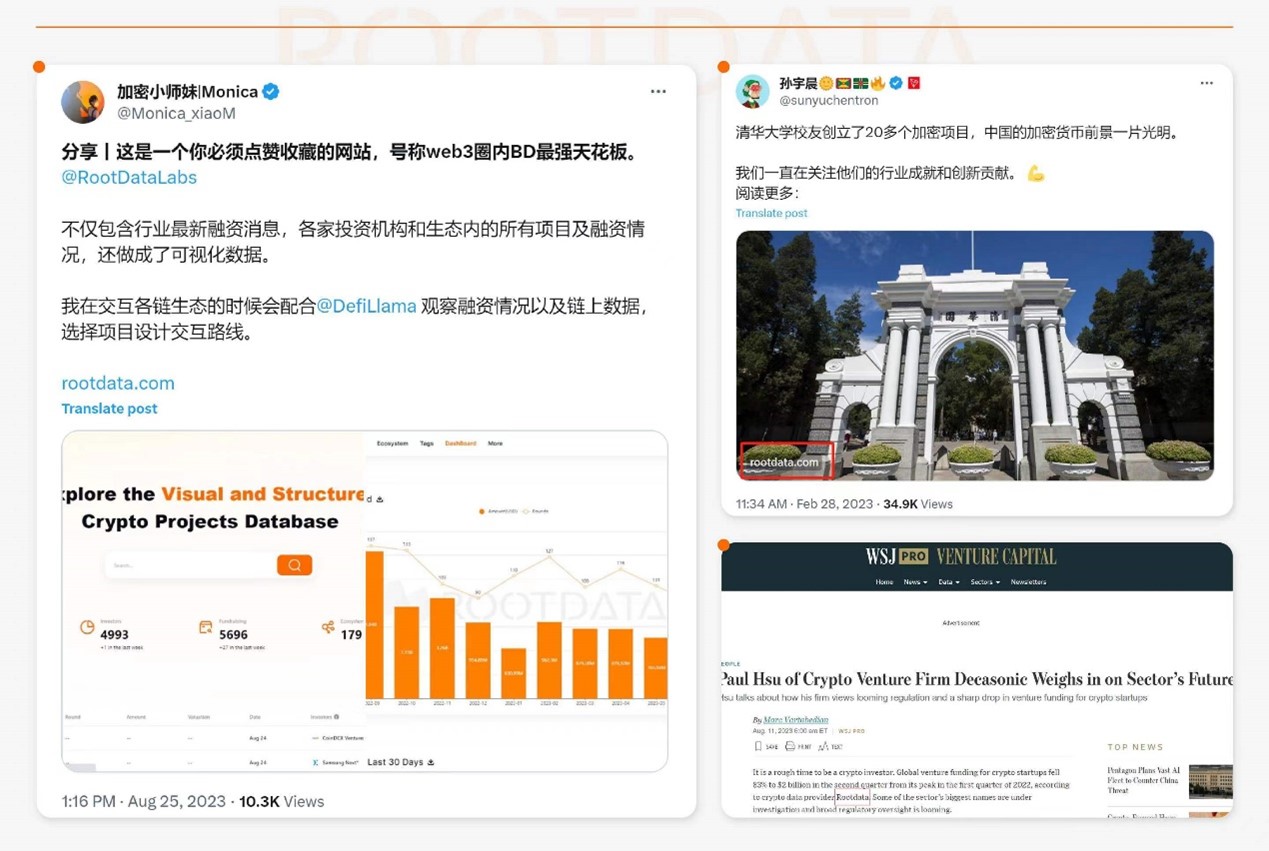Image resolution: width=1269 pixels, height=851 pixels.
Task: Click the 2022-12 orange bar in the chart
Action: click(478, 660)
